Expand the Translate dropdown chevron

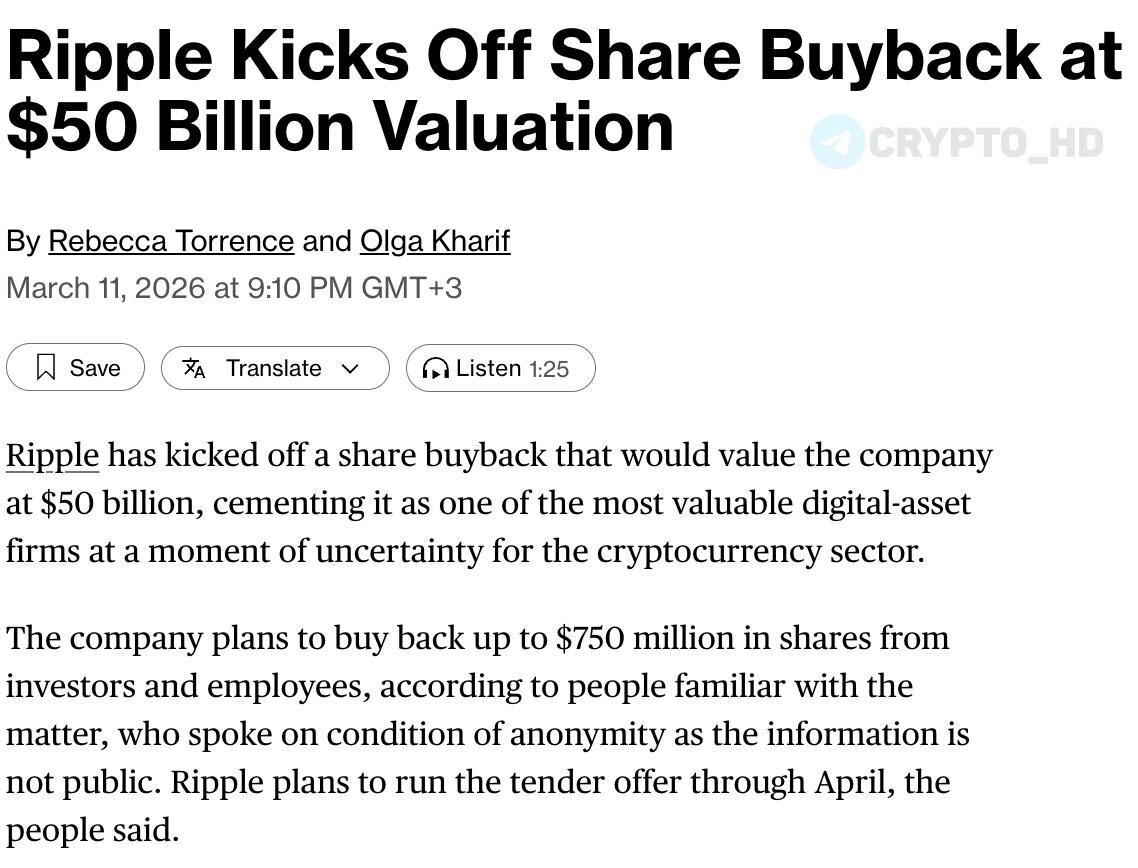pos(350,369)
